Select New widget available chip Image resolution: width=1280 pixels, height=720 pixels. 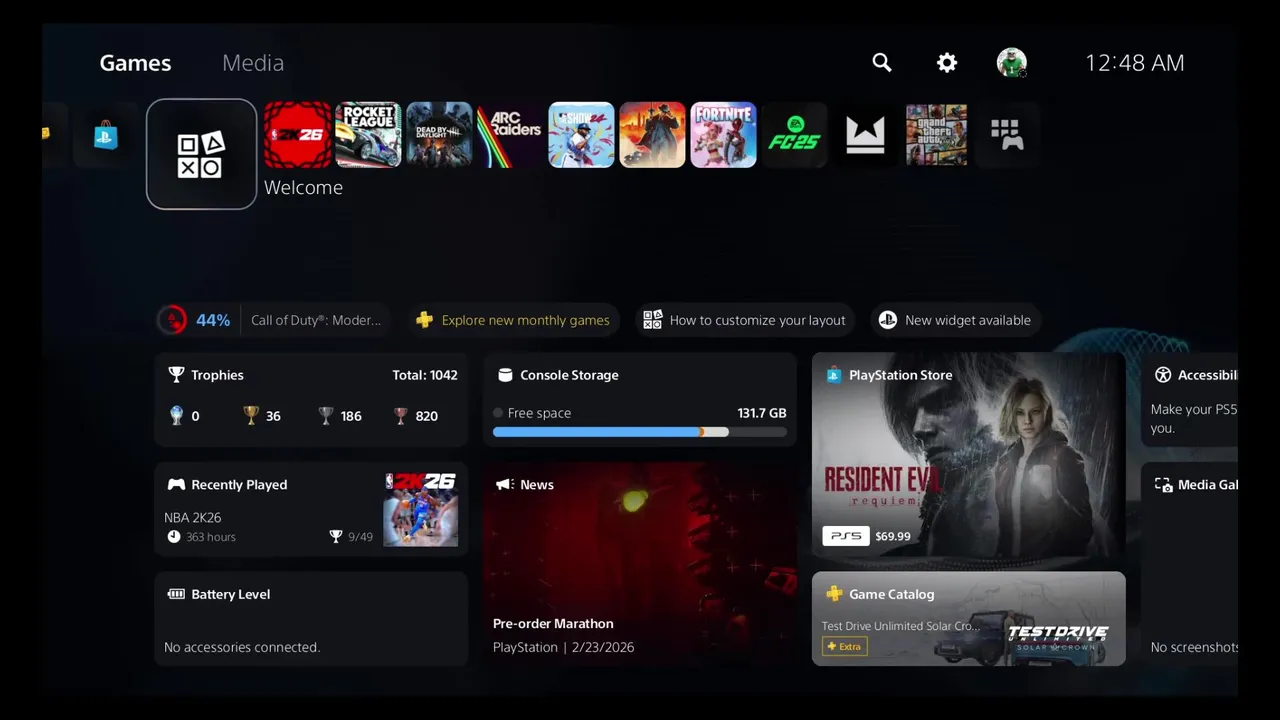[955, 320]
